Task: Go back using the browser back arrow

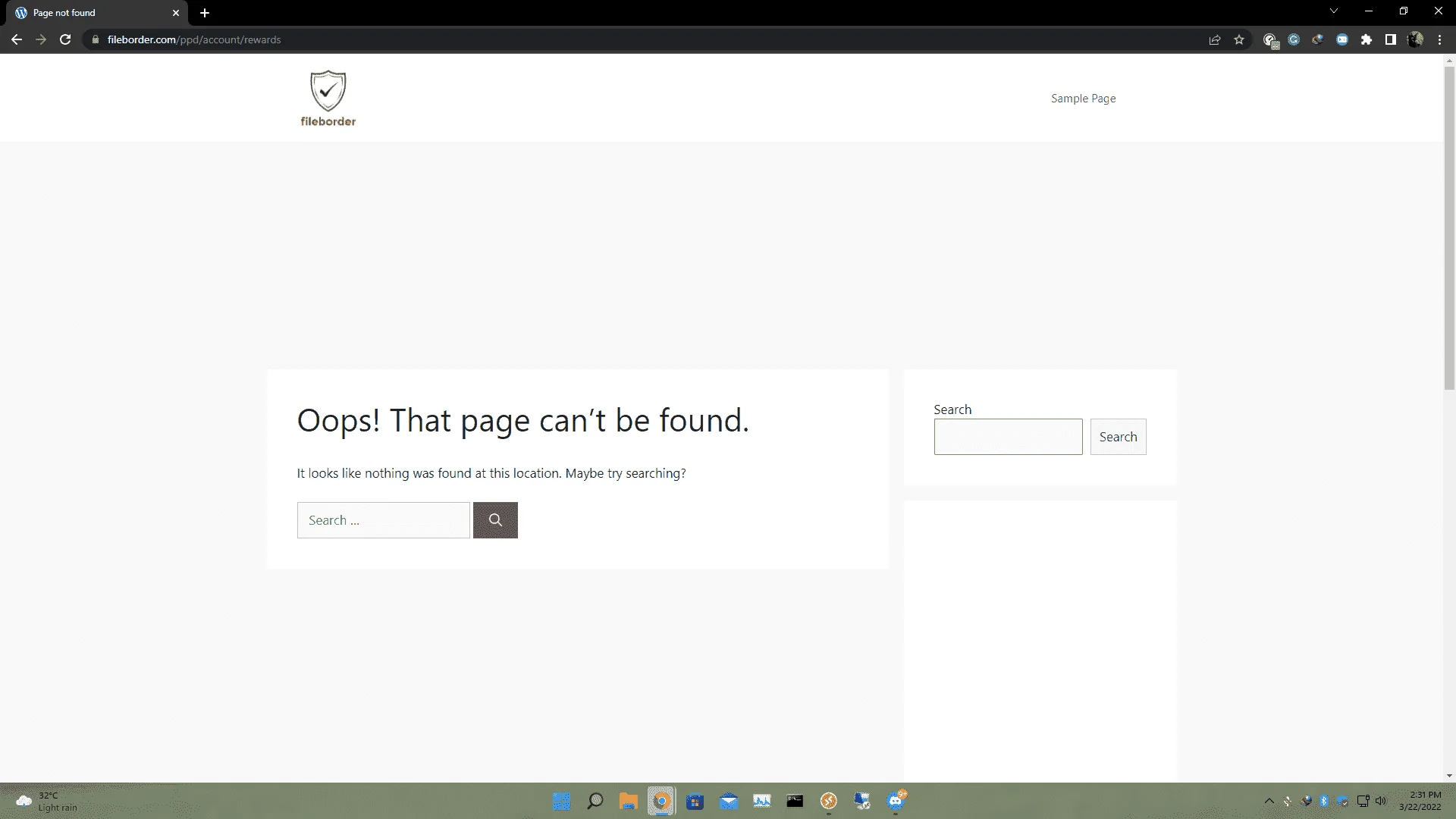Action: pos(17,39)
